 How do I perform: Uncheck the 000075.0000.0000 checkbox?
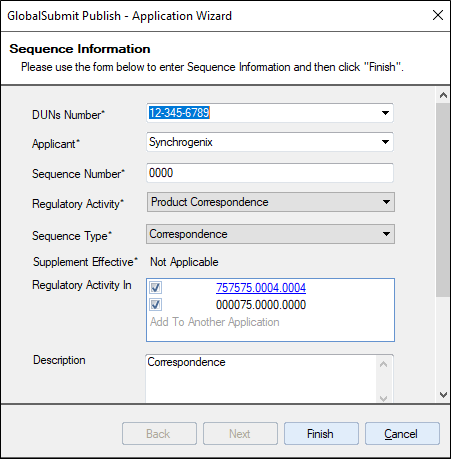point(155,304)
